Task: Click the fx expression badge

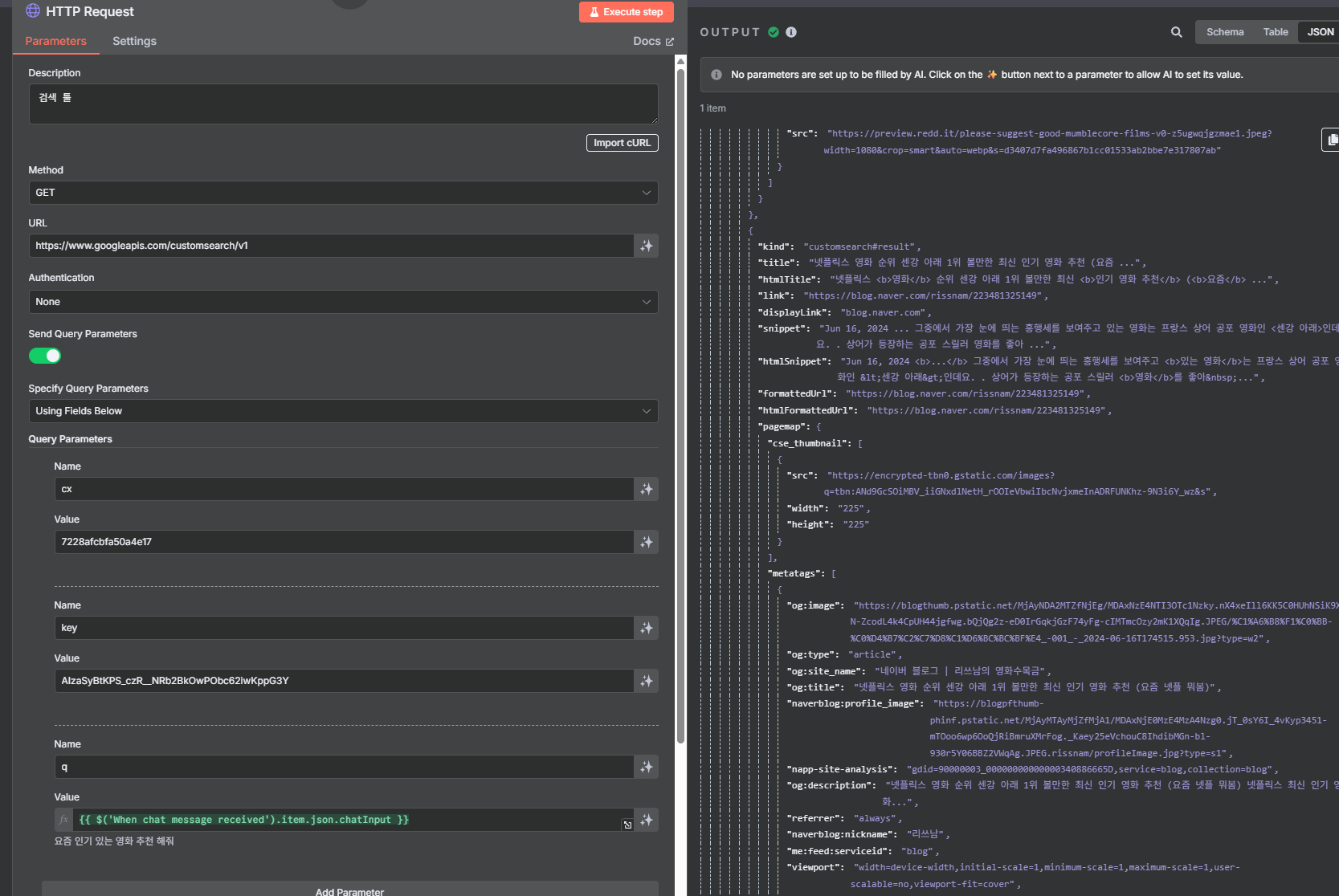Action: (x=64, y=820)
